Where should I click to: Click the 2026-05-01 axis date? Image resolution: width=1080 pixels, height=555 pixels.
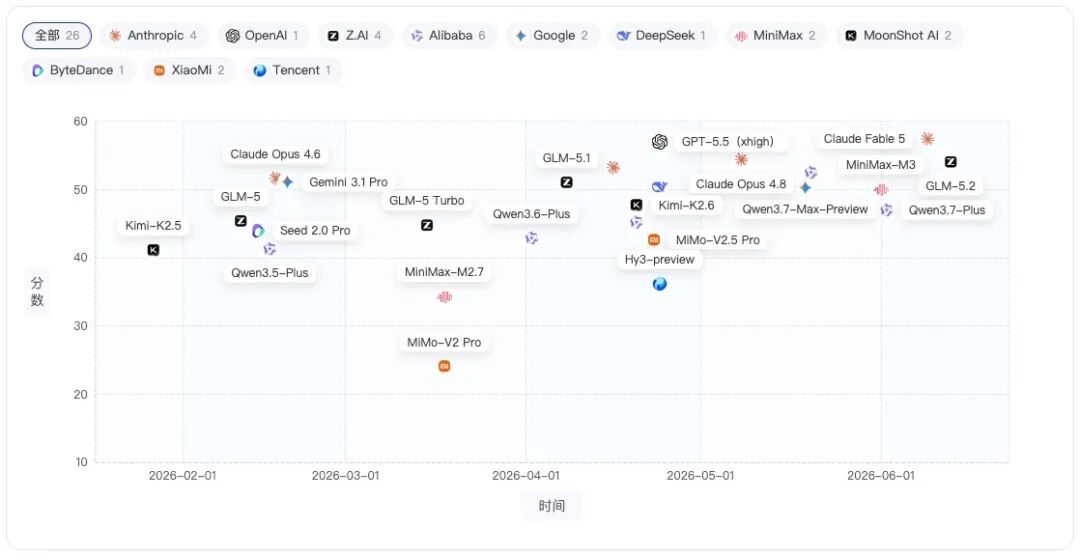tap(700, 475)
